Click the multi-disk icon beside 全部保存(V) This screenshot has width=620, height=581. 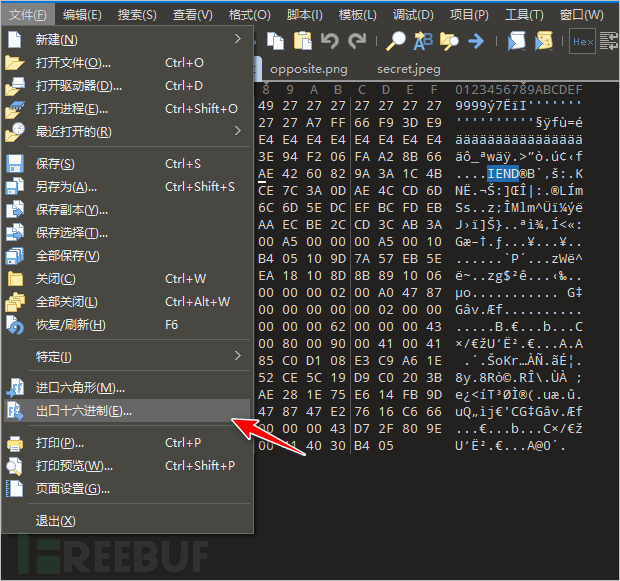[x=15, y=256]
